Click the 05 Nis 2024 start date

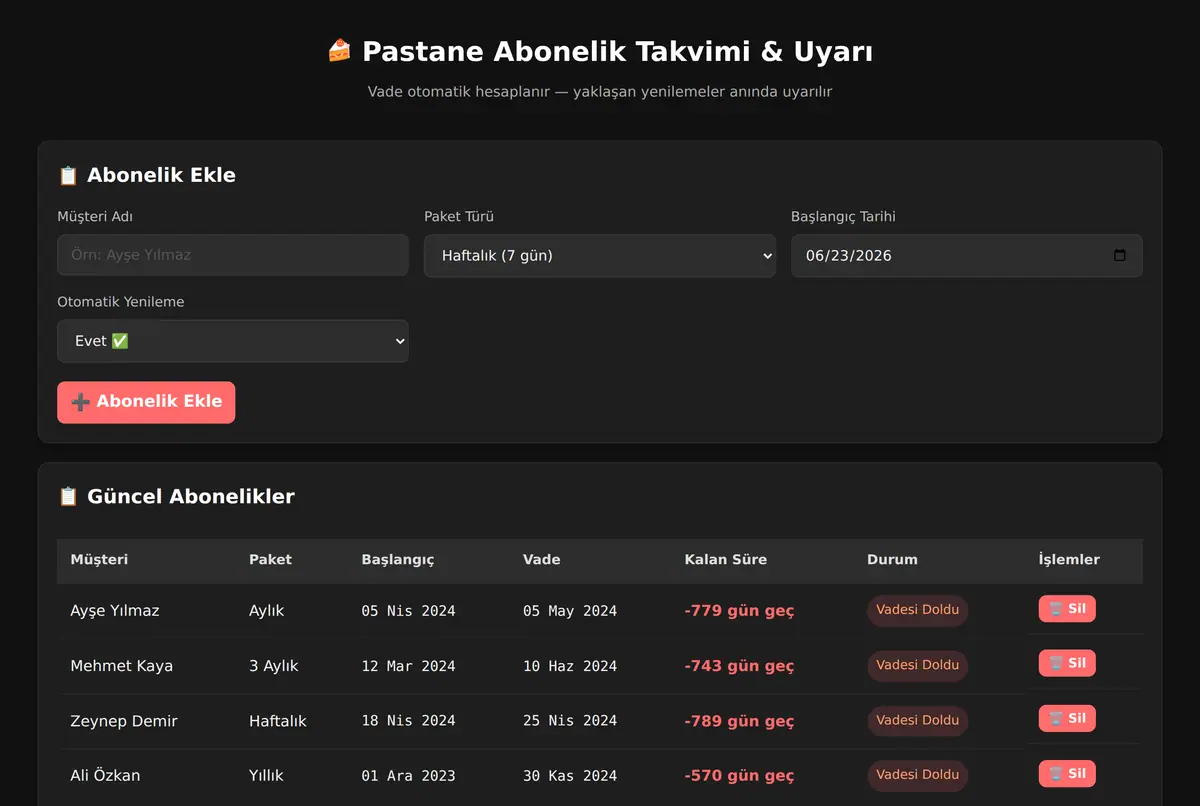pos(408,611)
